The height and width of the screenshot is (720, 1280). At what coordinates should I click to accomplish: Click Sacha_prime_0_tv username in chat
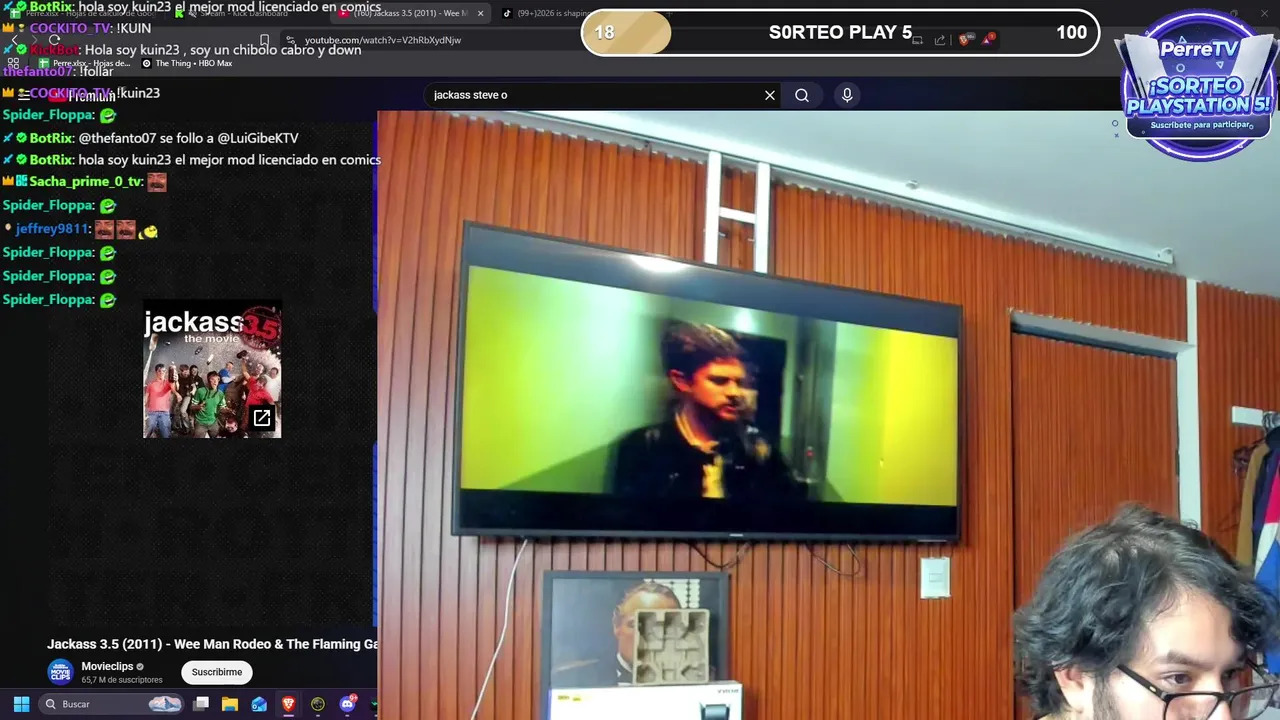tap(86, 181)
